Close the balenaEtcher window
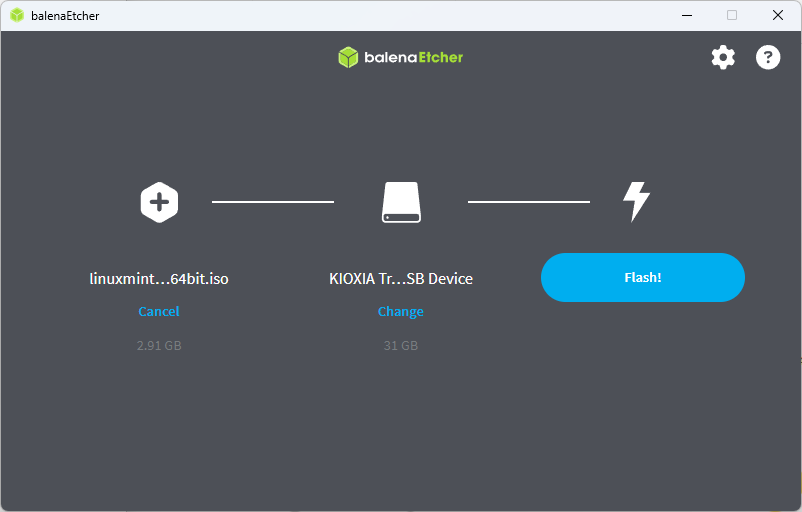The image size is (802, 512). pos(778,15)
